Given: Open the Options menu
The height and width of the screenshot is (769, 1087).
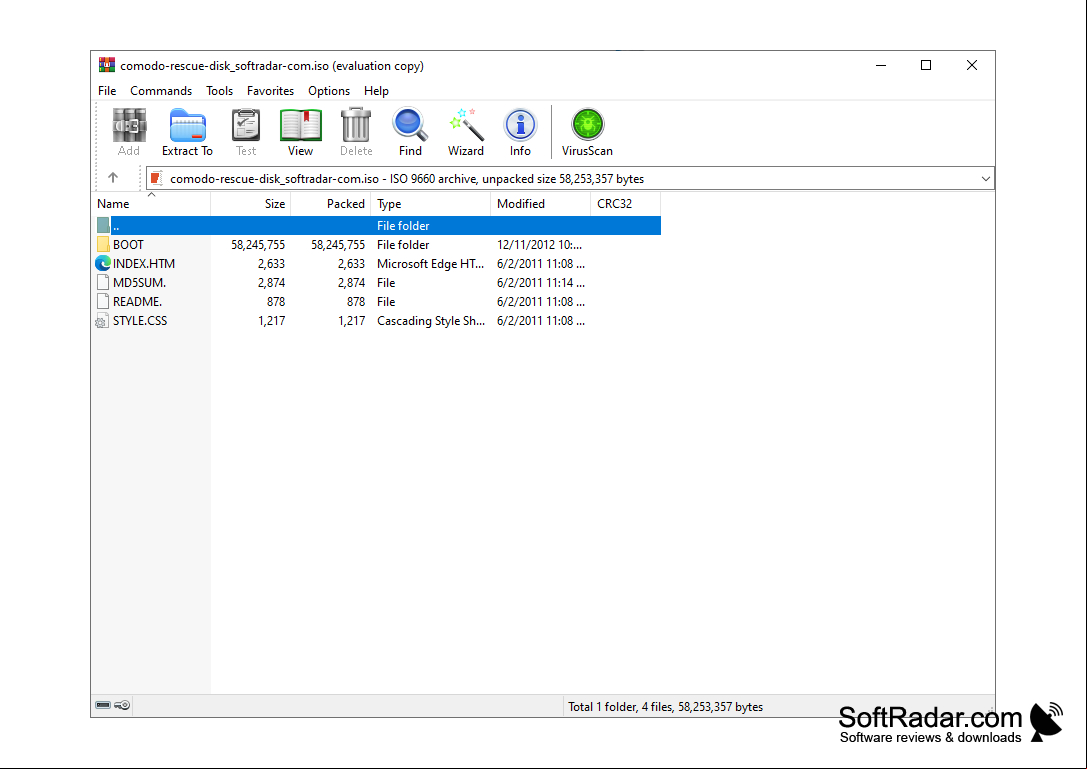Looking at the screenshot, I should point(329,91).
